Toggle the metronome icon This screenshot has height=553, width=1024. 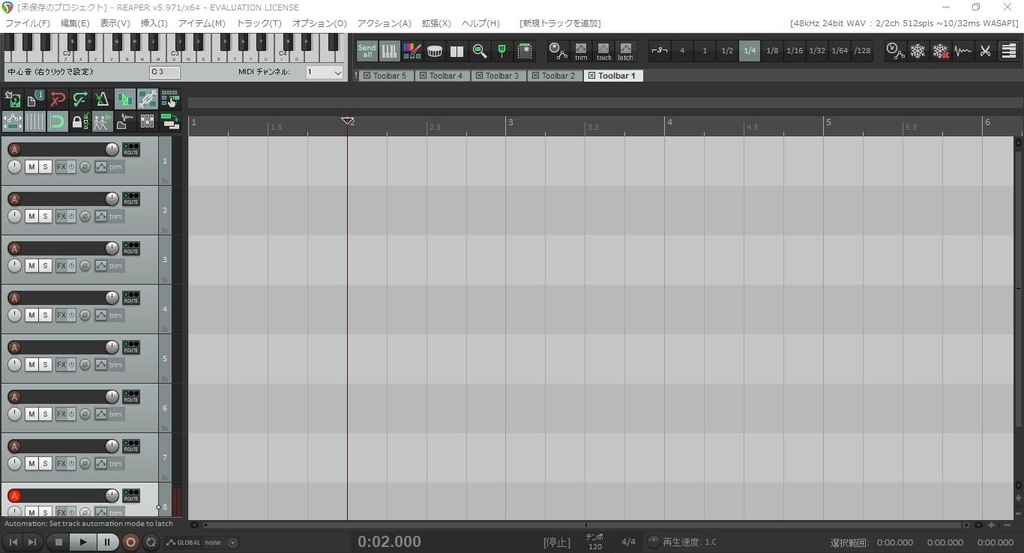(x=103, y=99)
